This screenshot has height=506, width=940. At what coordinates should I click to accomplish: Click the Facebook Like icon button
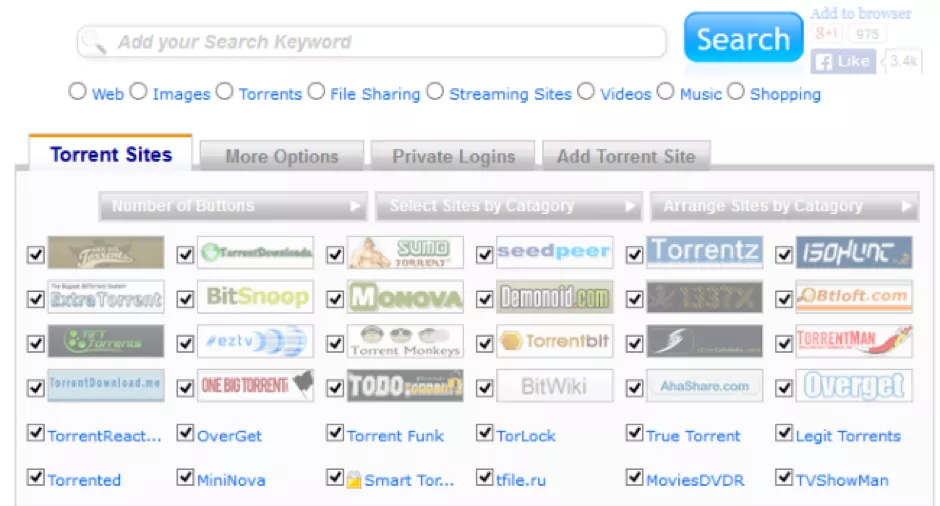pos(843,61)
